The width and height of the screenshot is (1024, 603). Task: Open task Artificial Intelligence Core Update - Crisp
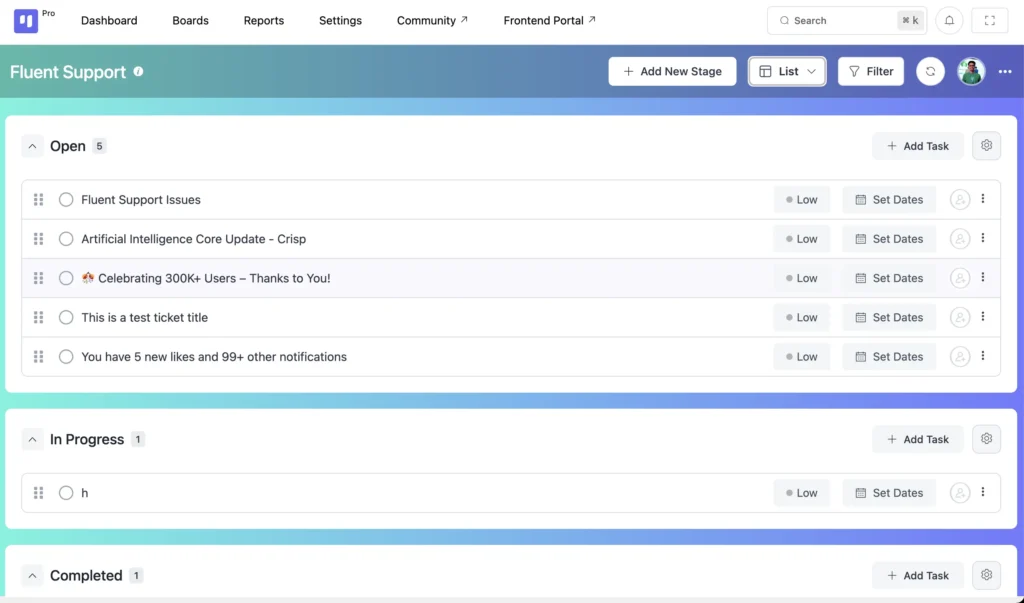(193, 239)
